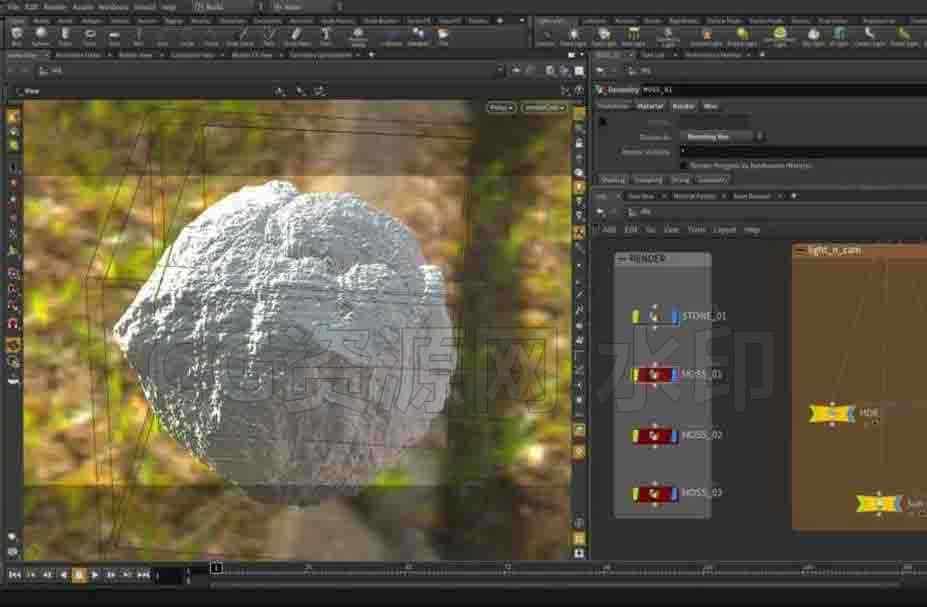Switch to the Material parameter tab
Viewport: 927px width, 607px height.
pyautogui.click(x=650, y=106)
